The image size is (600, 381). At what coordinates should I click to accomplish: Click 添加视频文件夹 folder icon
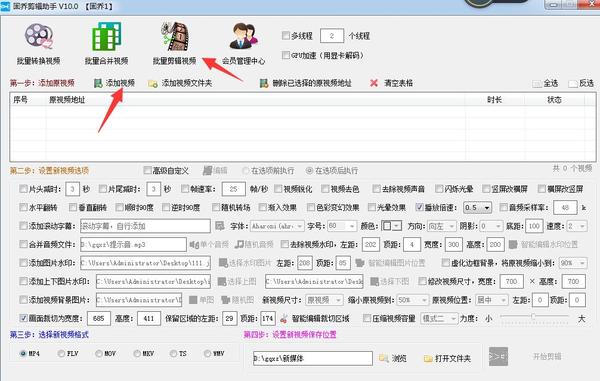point(153,83)
